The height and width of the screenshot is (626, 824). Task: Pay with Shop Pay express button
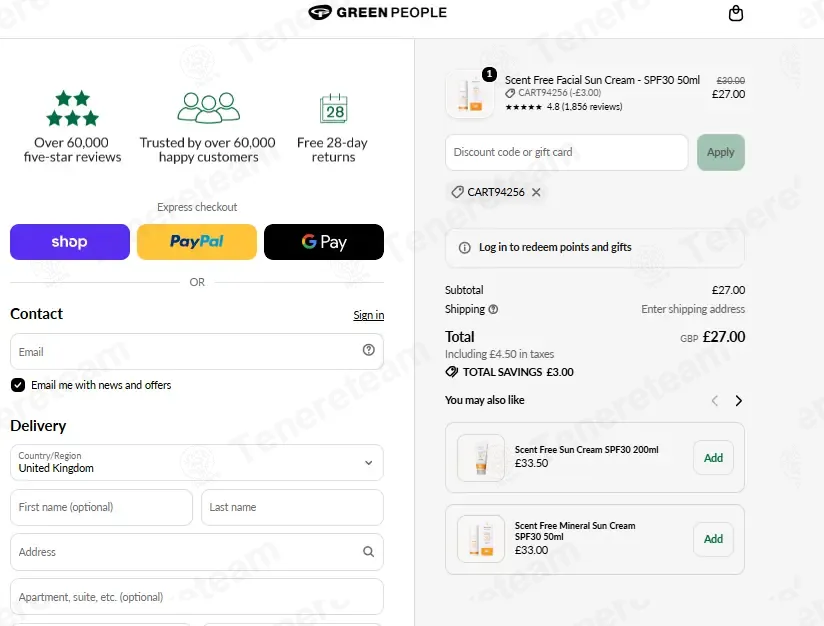pos(70,242)
